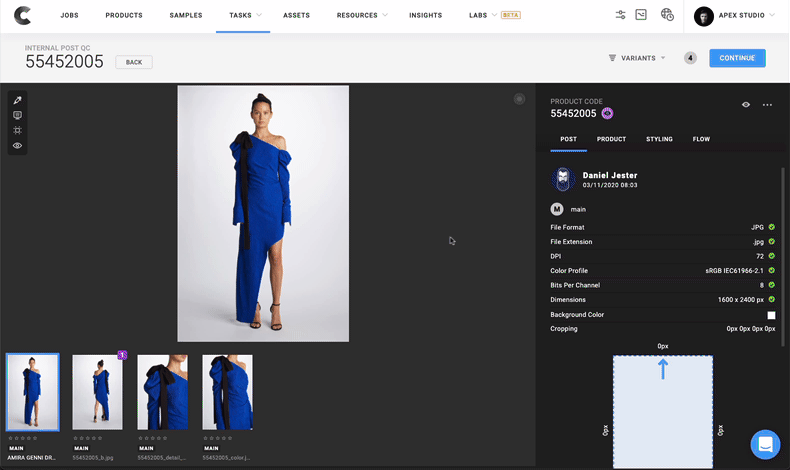The width and height of the screenshot is (790, 470).
Task: Click the purple badge on second thumbnail
Action: (x=122, y=355)
